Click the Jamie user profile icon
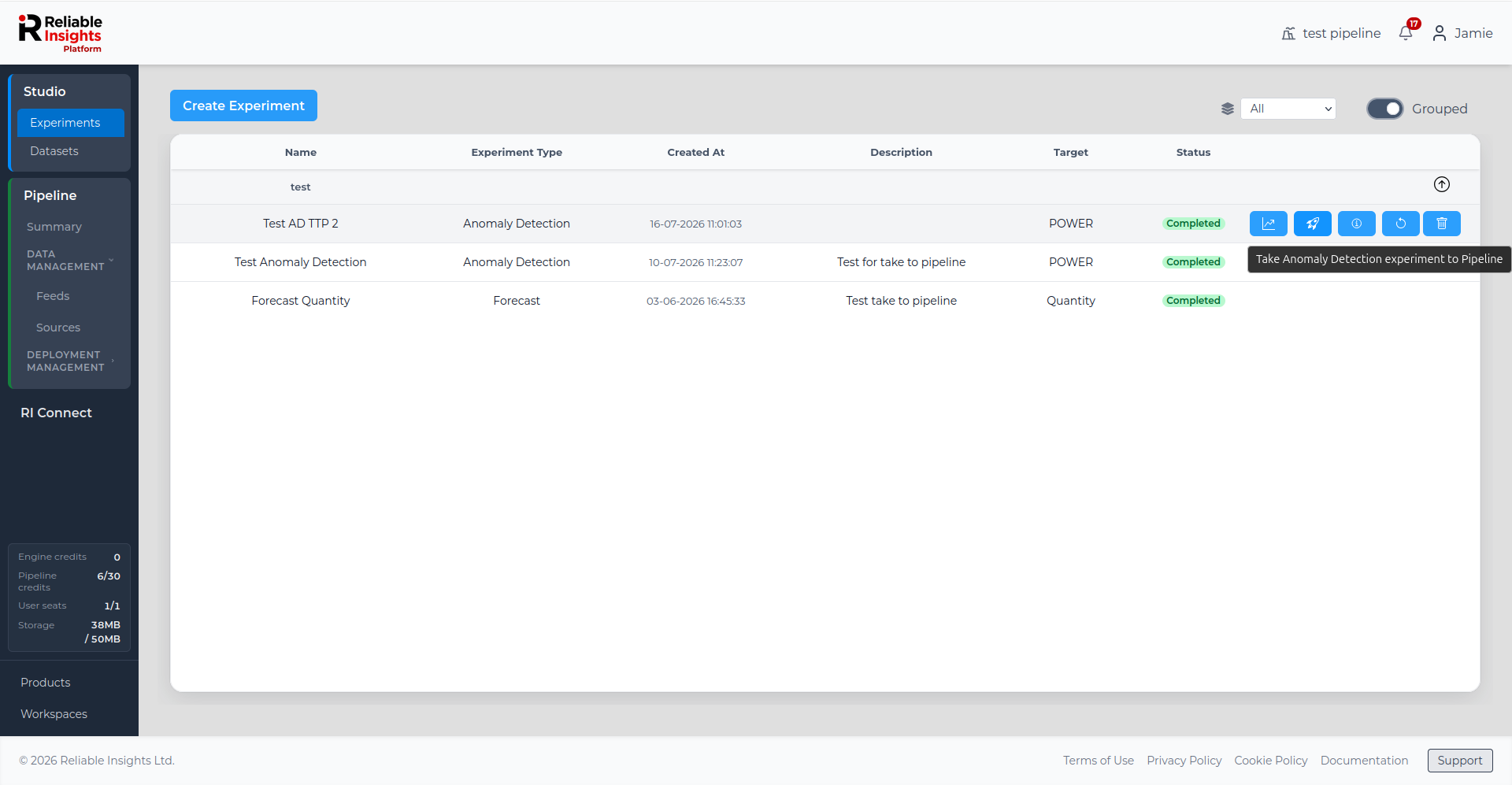Screen dimensions: 1512x785 [1439, 33]
